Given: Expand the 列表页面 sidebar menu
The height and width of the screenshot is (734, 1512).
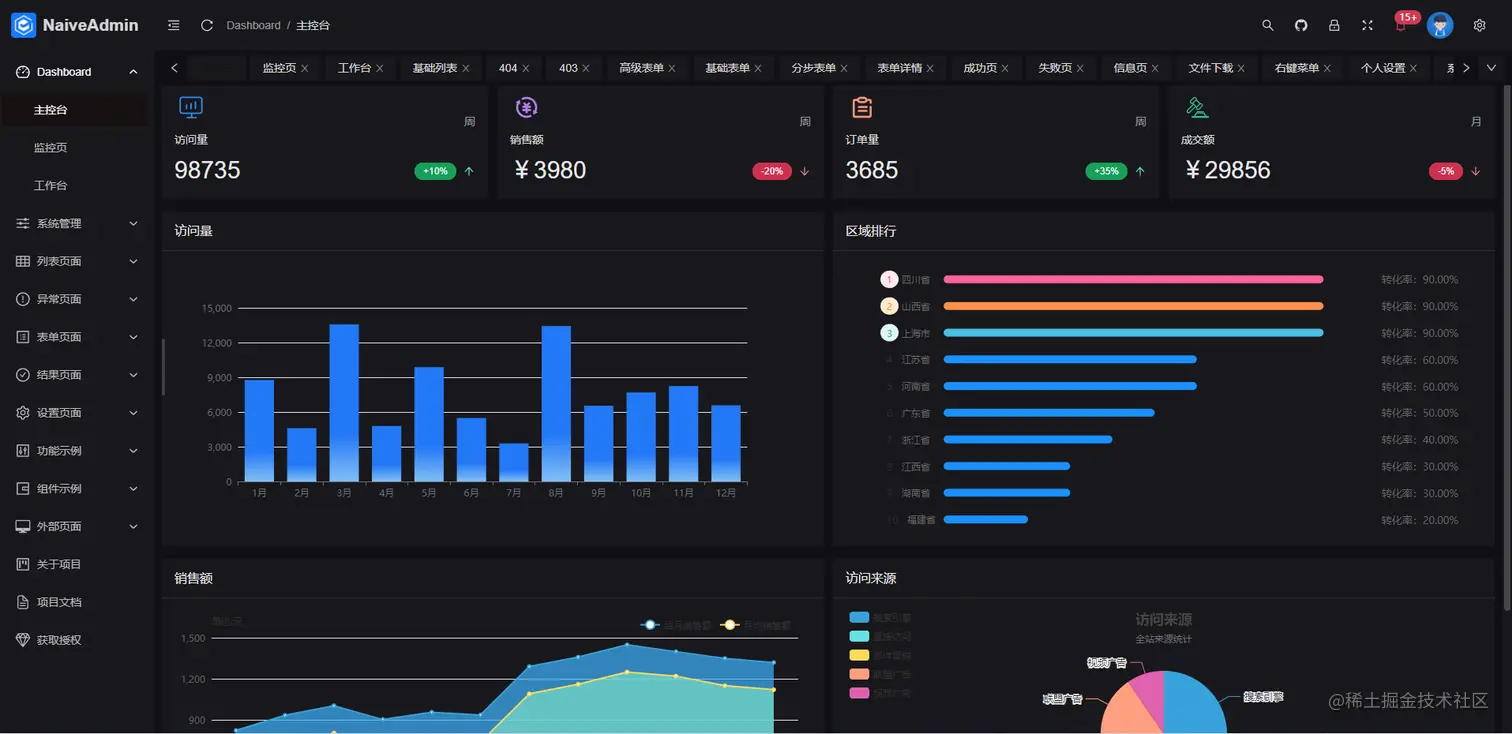Looking at the screenshot, I should coord(77,261).
